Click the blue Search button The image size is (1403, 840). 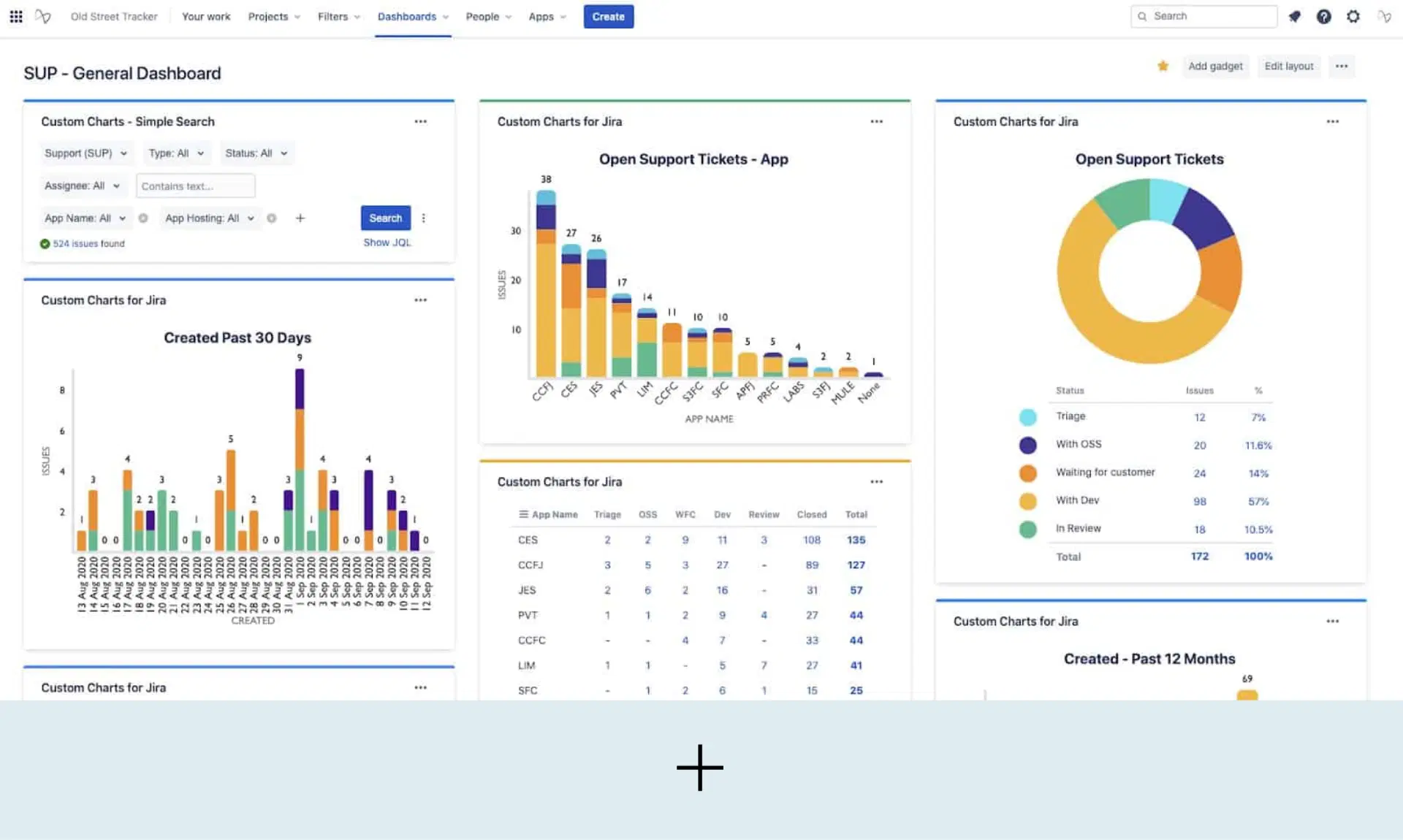coord(385,218)
